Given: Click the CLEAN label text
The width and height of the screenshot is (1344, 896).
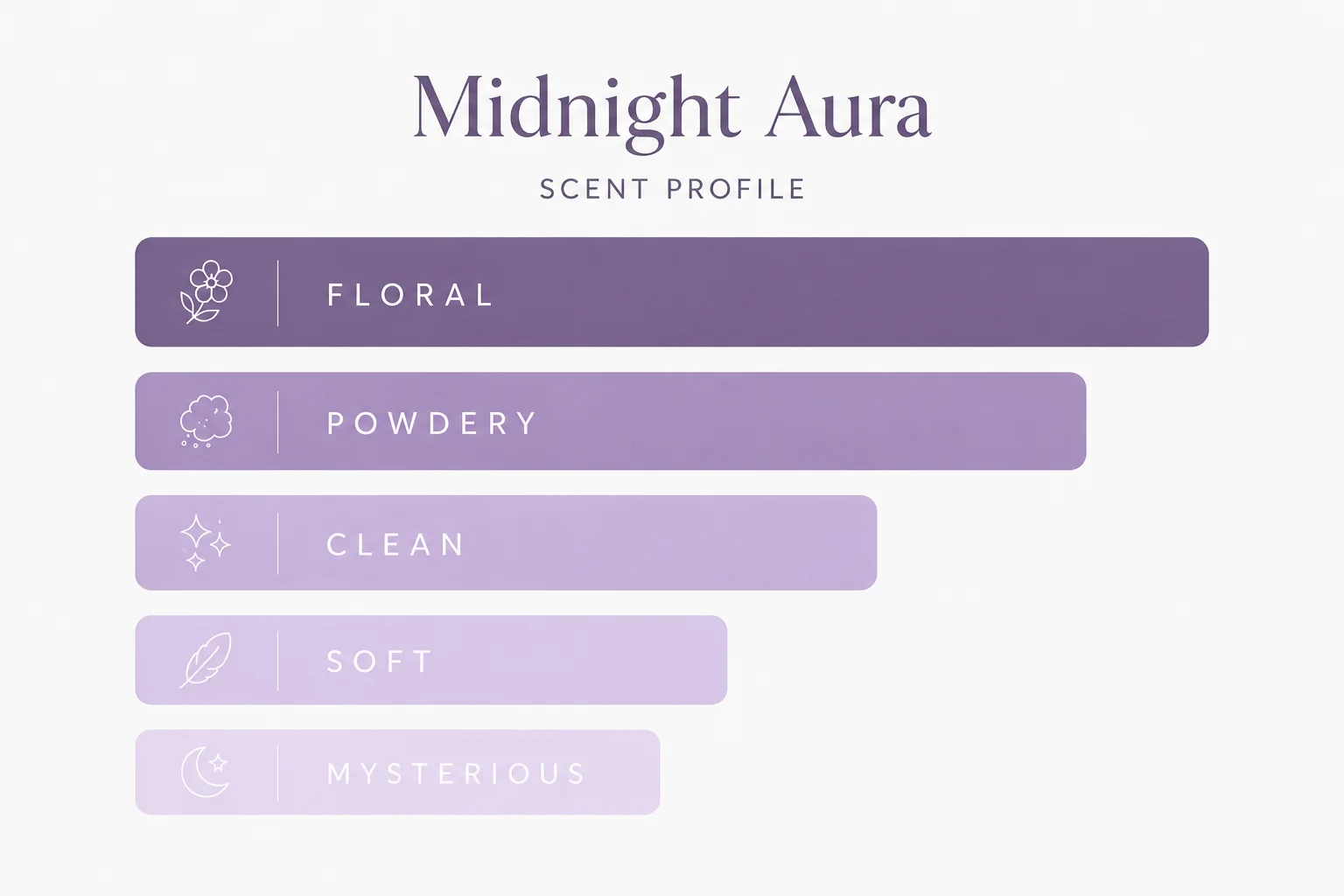Looking at the screenshot, I should click(x=395, y=544).
